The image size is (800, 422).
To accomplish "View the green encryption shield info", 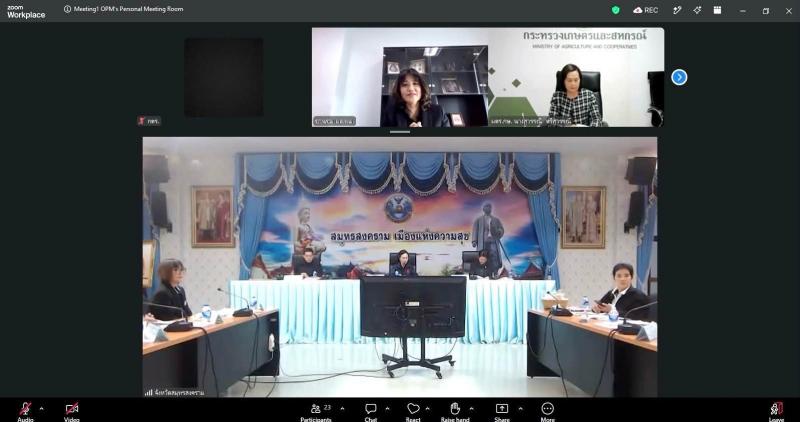I will pos(616,10).
